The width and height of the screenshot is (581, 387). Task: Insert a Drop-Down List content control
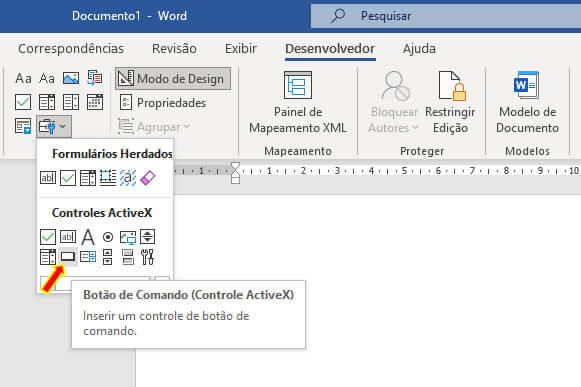click(x=71, y=102)
